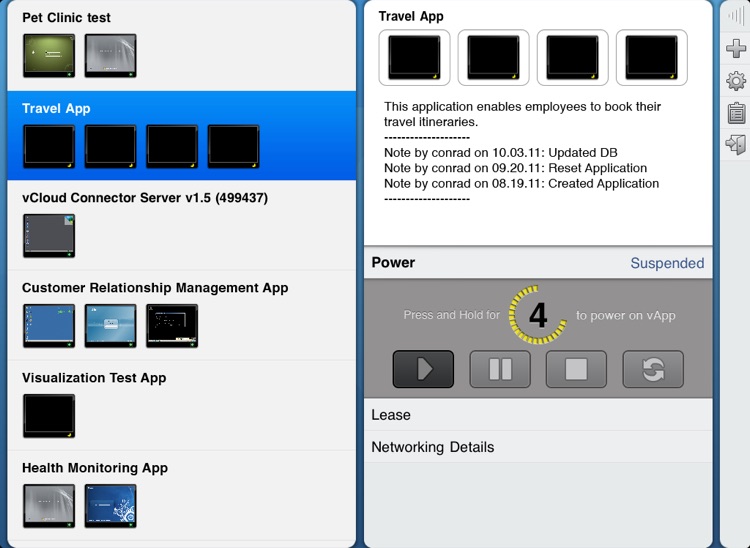
Task: Click note 'Updated DB' from 10.03.11
Action: tap(501, 153)
